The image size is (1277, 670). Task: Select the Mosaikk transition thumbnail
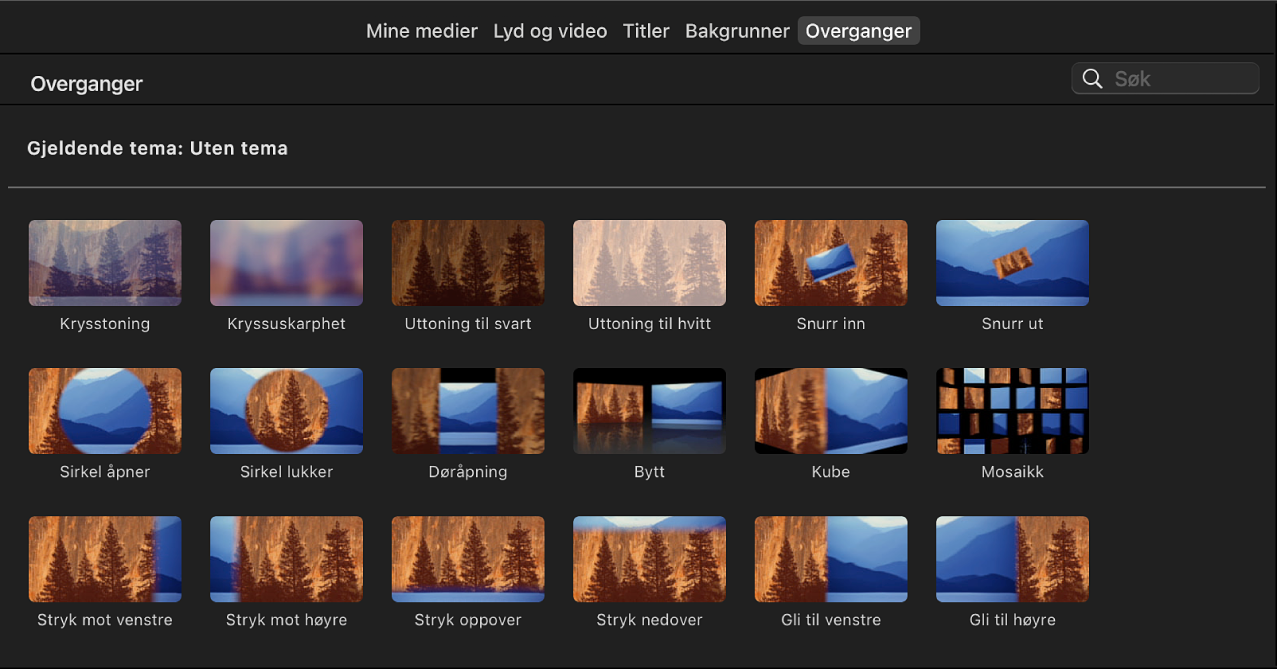point(1012,411)
